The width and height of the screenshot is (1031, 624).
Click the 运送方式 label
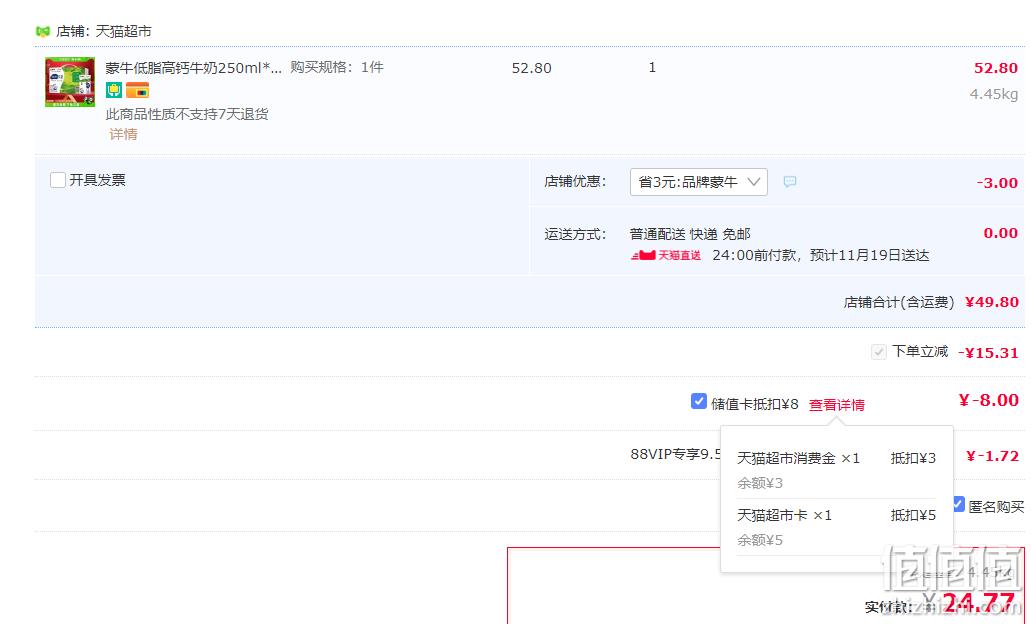point(575,234)
